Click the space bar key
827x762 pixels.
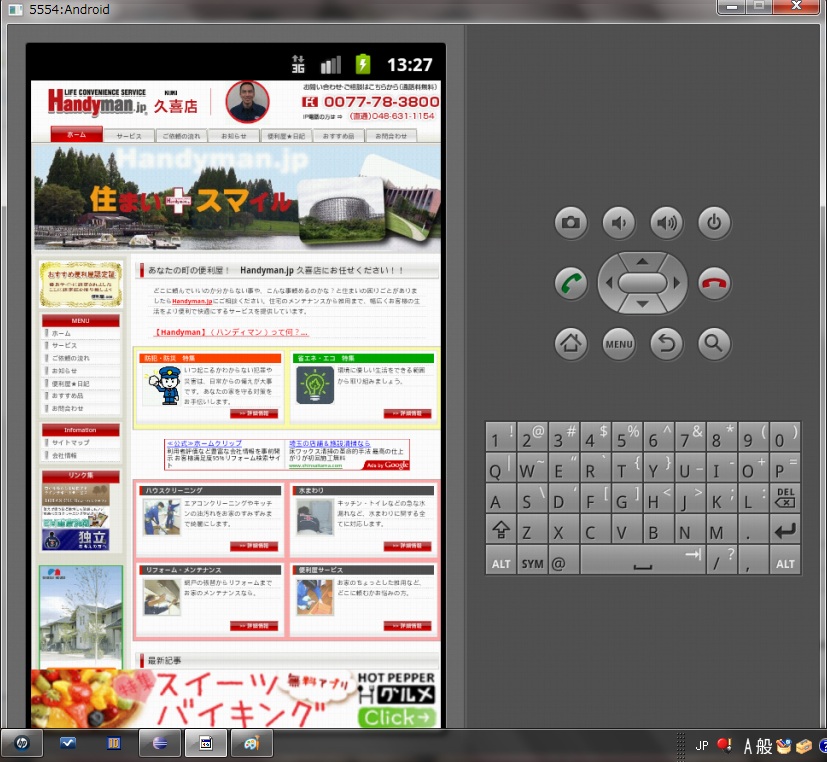[642, 562]
